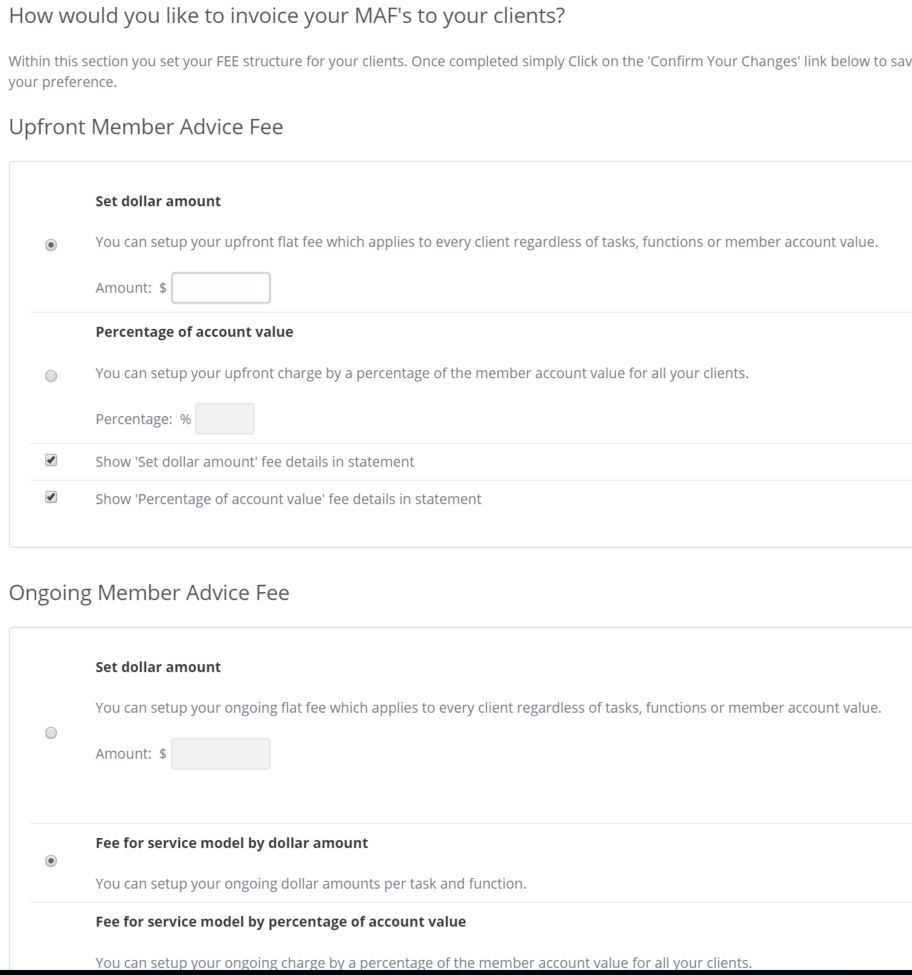Viewport: 912px width, 975px height.
Task: Click the upfront flat fee description text
Action: point(486,242)
